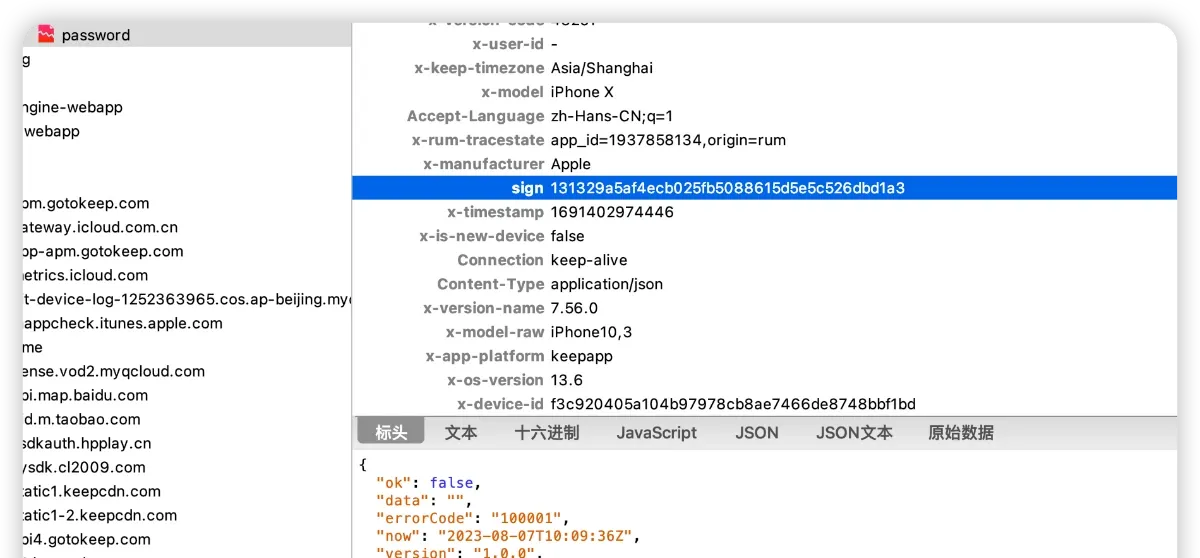The image size is (1200, 558).
Task: Click the x-timestamp value 1691402974446
Action: (612, 212)
